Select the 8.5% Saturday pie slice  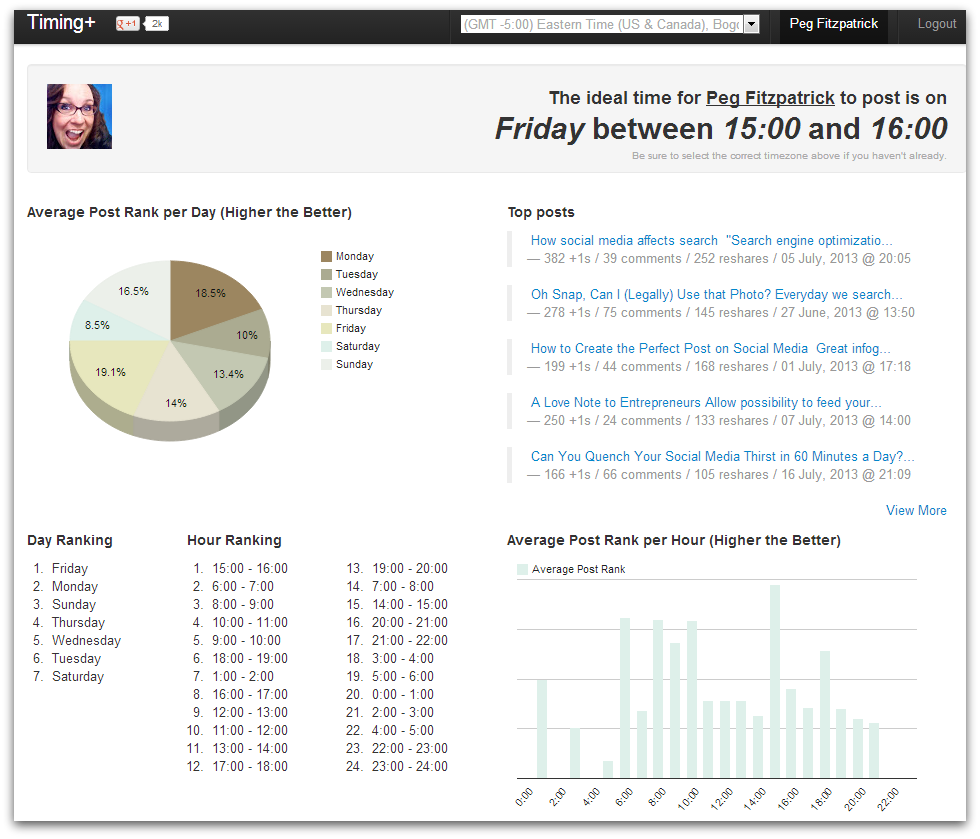100,324
